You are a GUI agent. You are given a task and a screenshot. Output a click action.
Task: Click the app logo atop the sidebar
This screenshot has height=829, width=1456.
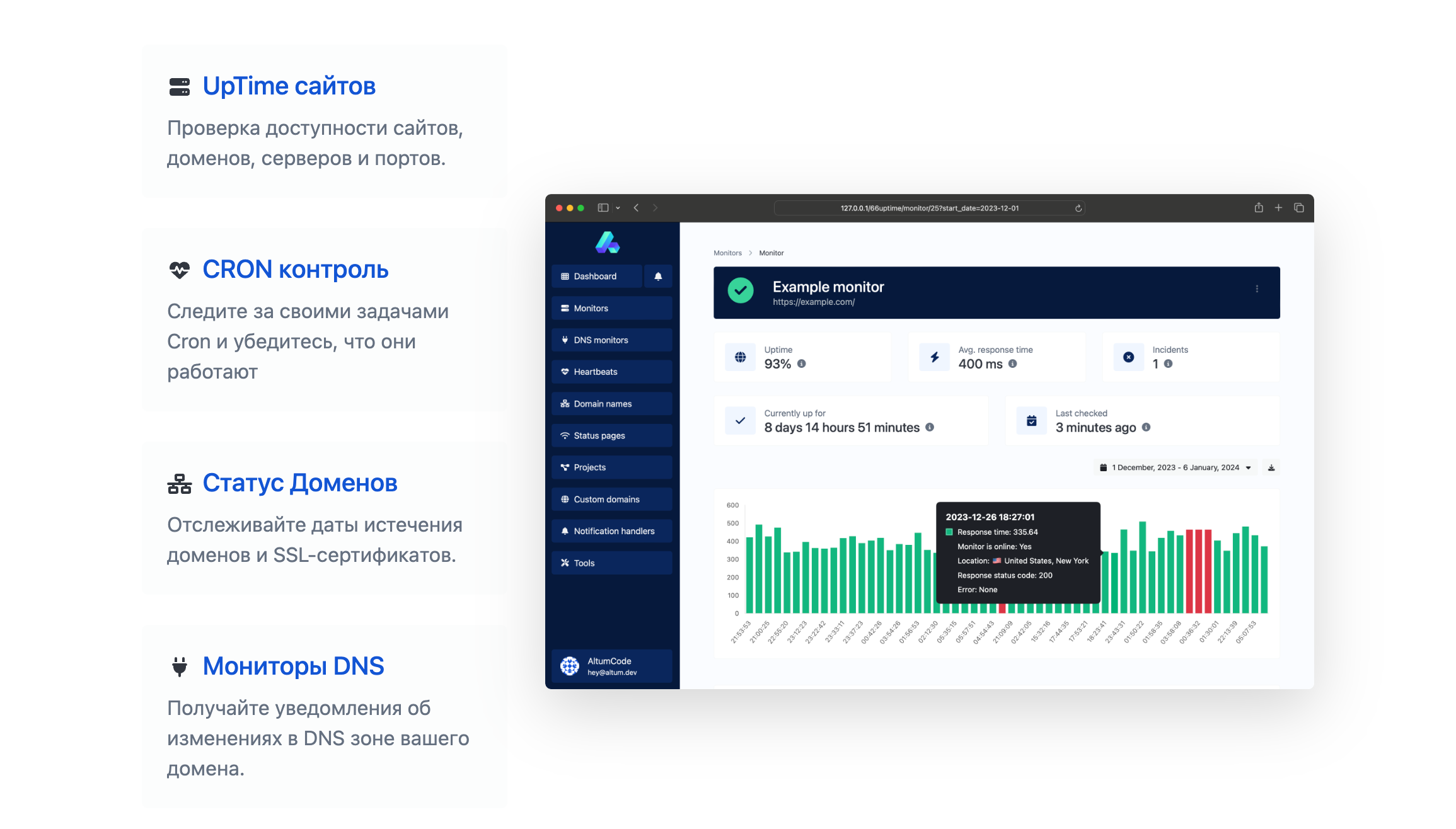tap(608, 243)
